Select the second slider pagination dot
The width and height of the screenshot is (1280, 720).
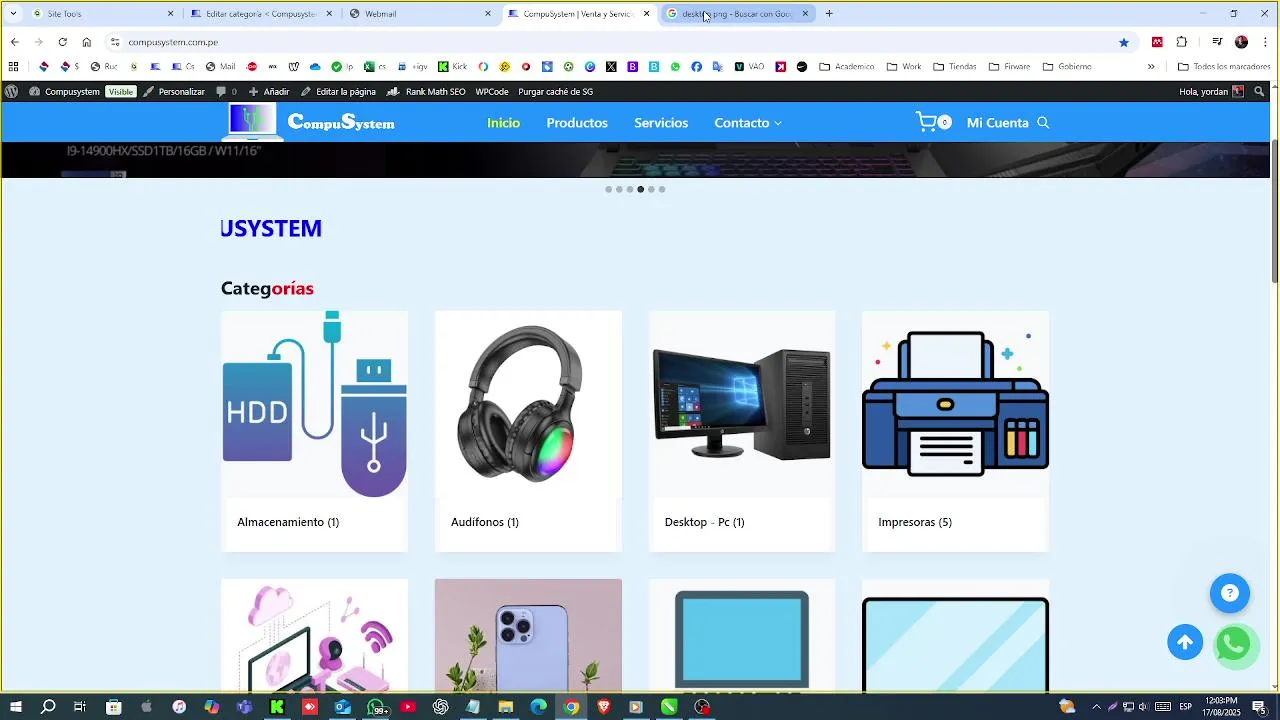coord(619,189)
